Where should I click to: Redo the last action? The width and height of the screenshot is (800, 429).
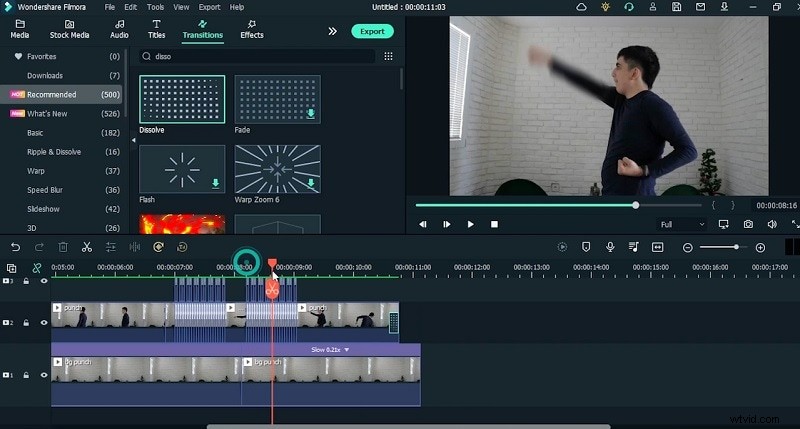coord(39,247)
